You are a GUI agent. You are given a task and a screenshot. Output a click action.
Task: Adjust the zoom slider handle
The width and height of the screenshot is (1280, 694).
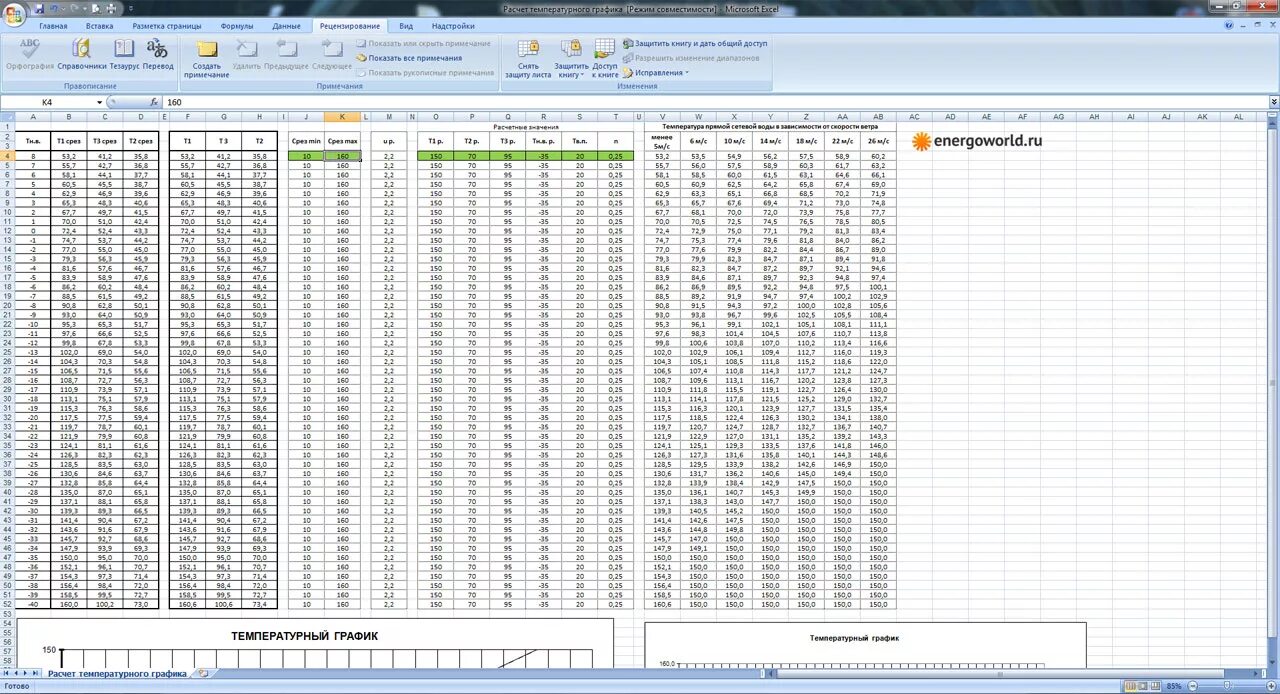(1227, 686)
